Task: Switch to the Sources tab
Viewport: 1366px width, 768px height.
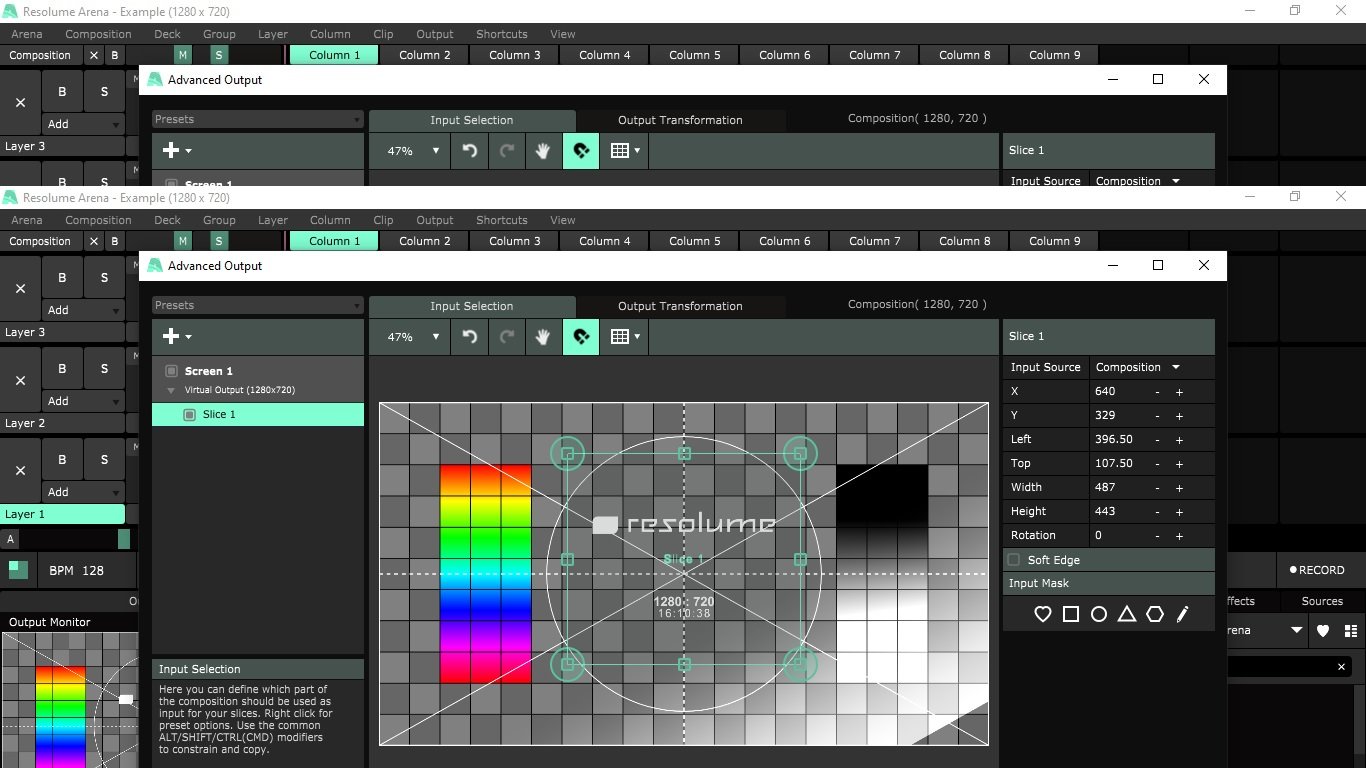Action: point(1321,601)
